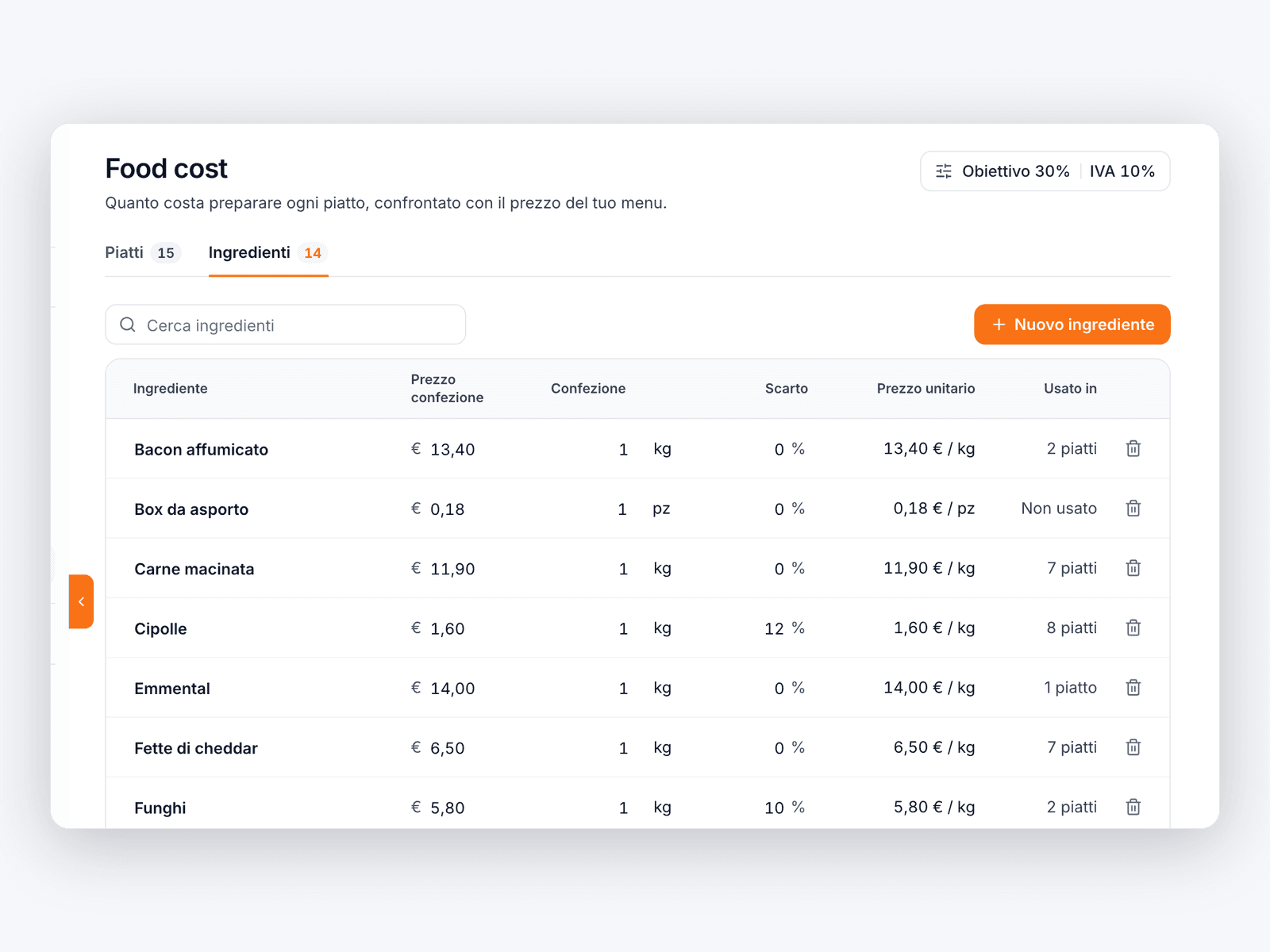This screenshot has height=952, width=1270.
Task: Change the kg unit for Funghi
Action: [662, 808]
